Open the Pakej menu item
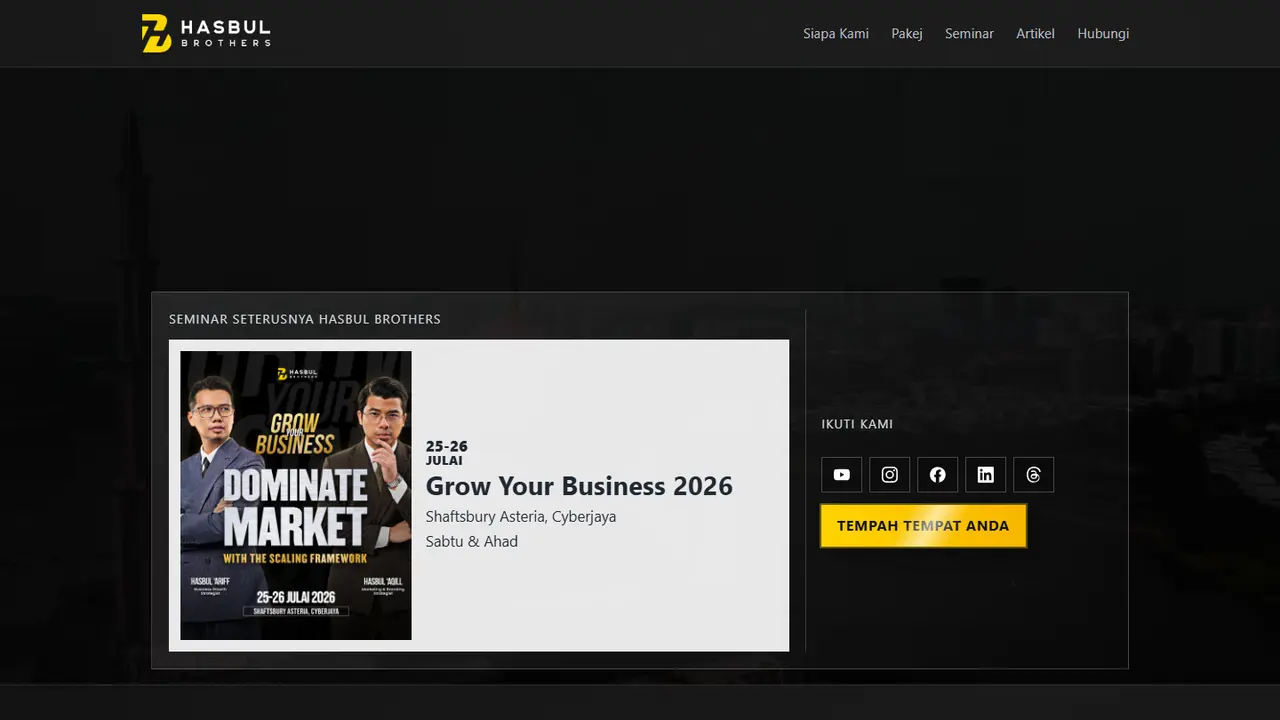Image resolution: width=1280 pixels, height=720 pixels. coord(907,34)
